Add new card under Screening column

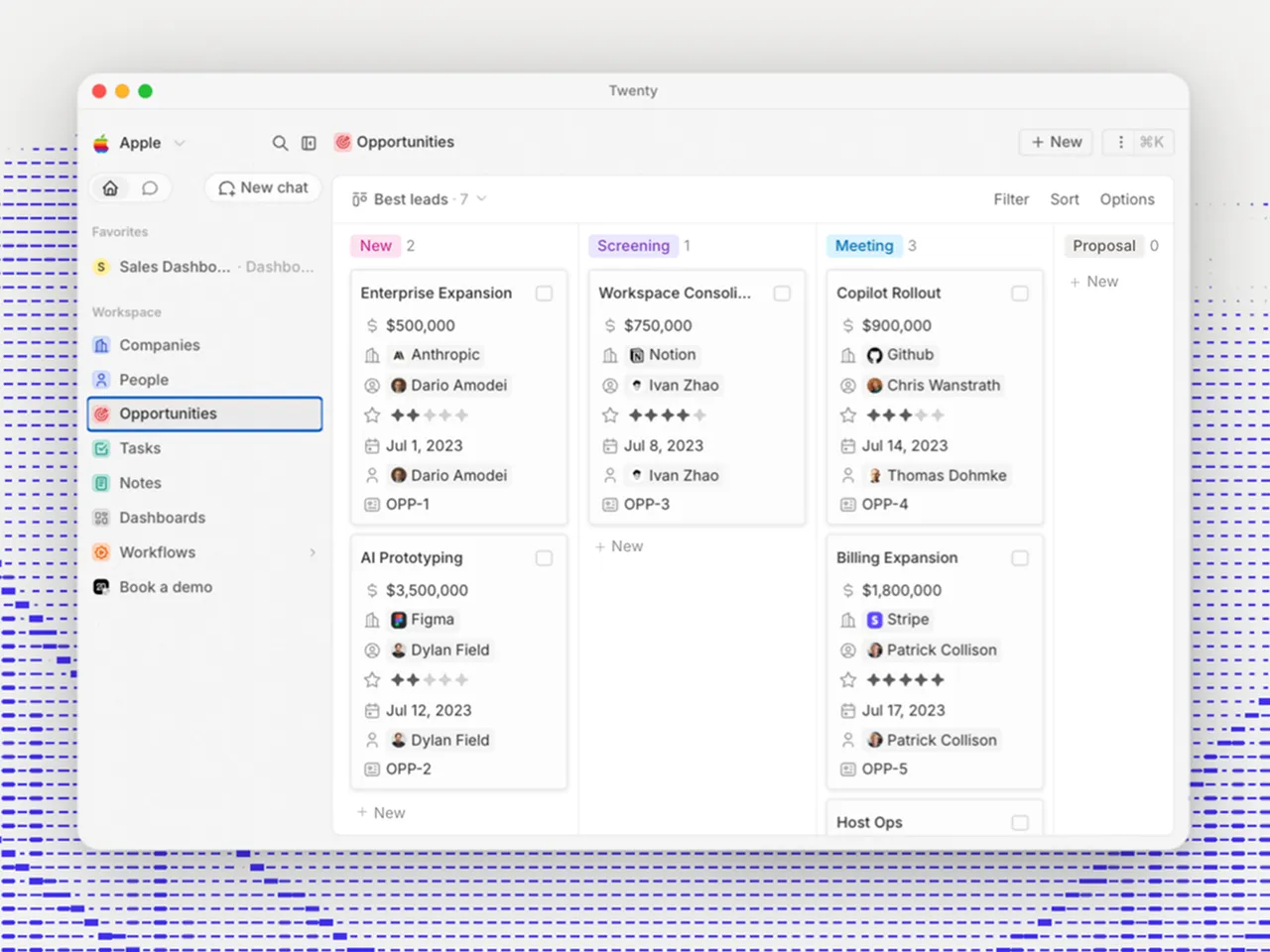[x=619, y=546]
